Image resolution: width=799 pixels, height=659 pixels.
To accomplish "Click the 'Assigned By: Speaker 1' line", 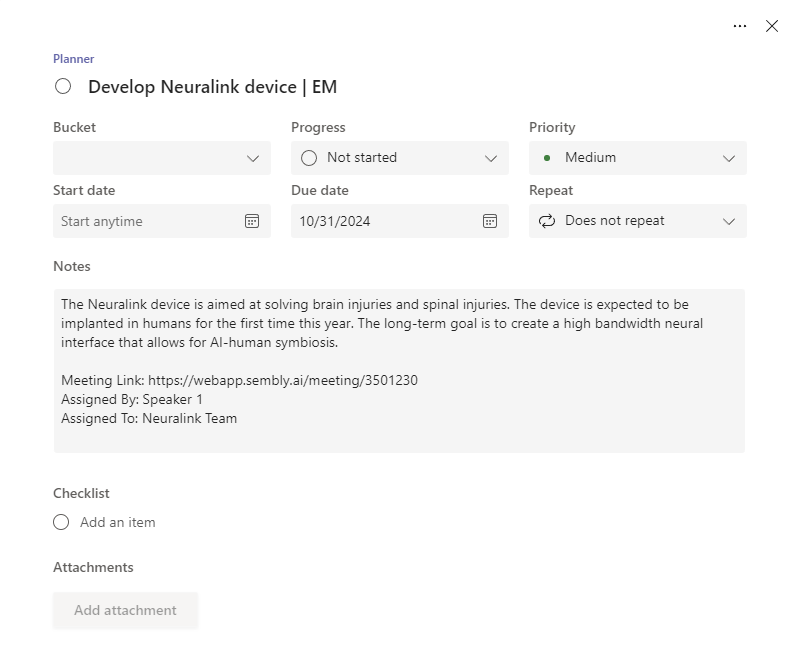I will pyautogui.click(x=132, y=399).
